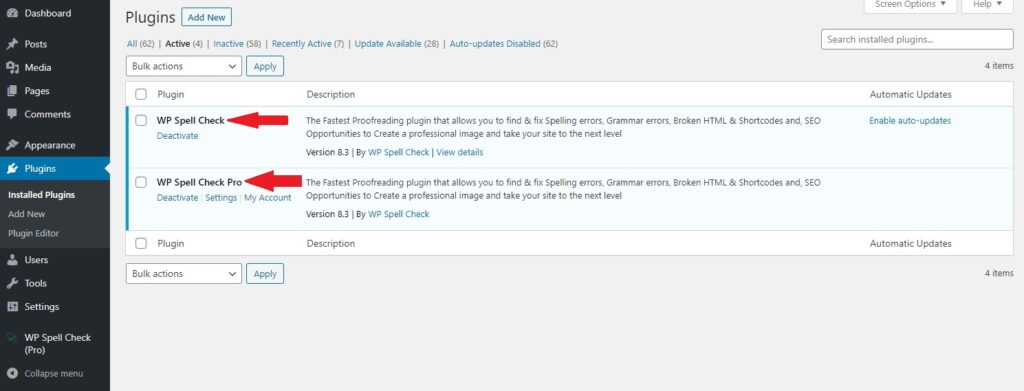This screenshot has width=1024, height=391.
Task: Click the Dashboard gauge icon
Action: (11, 13)
